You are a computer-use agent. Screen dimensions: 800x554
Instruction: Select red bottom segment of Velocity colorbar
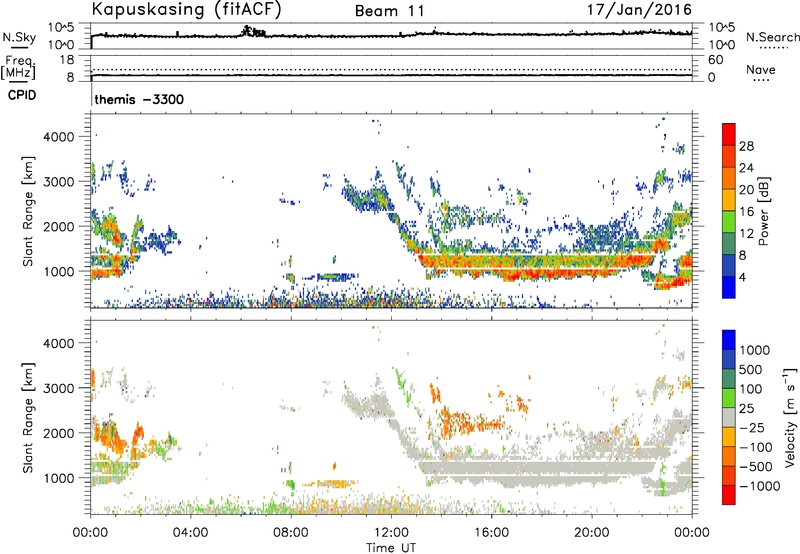[729, 495]
